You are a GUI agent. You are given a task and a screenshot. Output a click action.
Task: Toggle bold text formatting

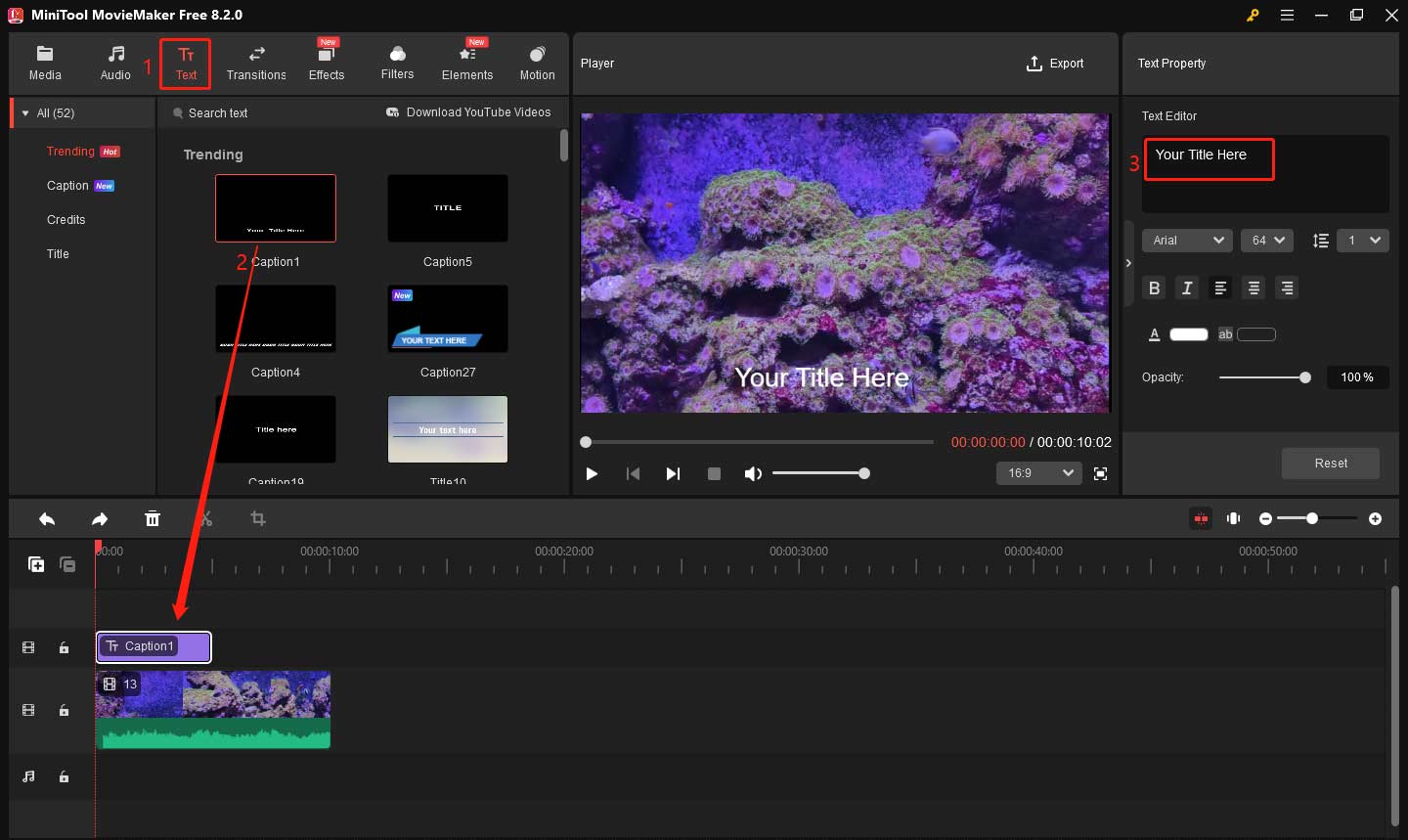1155,287
